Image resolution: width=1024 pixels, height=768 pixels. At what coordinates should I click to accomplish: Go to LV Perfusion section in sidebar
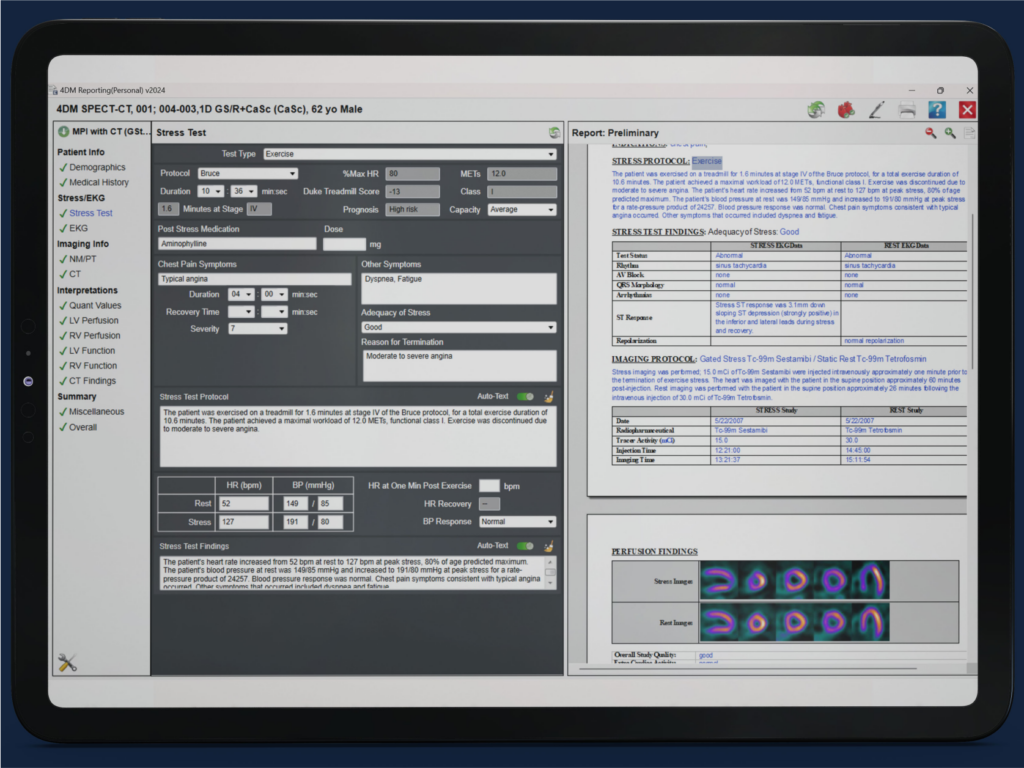click(93, 321)
